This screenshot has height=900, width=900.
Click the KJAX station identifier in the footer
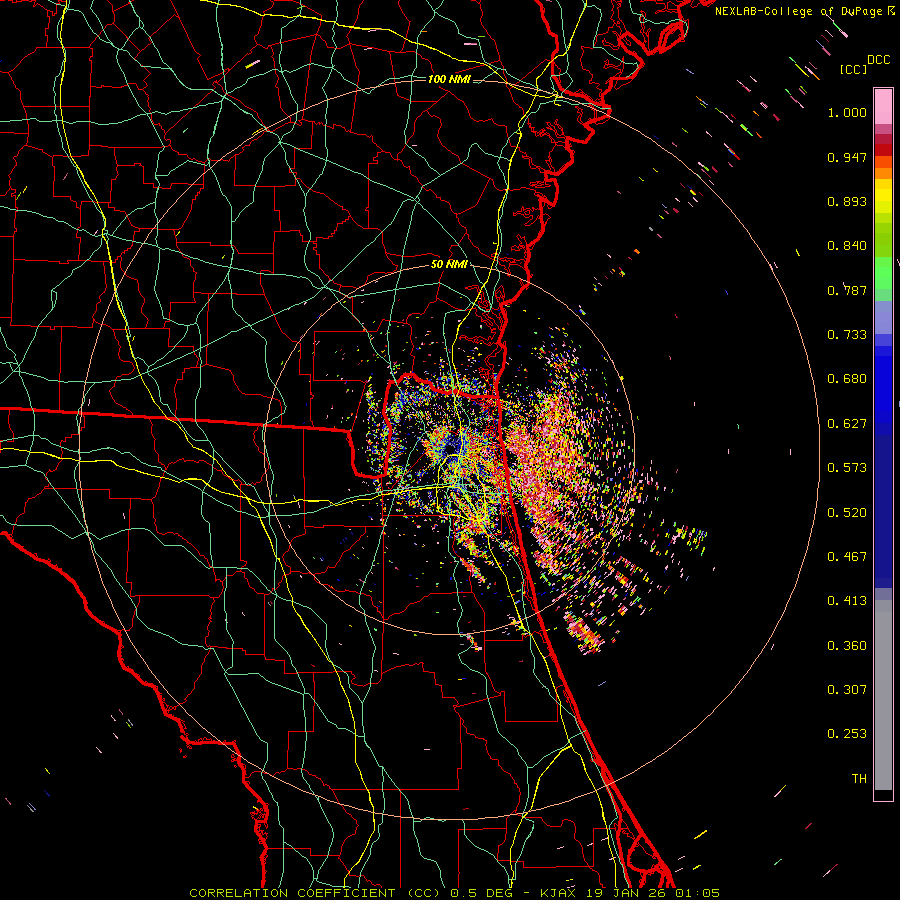coord(558,893)
